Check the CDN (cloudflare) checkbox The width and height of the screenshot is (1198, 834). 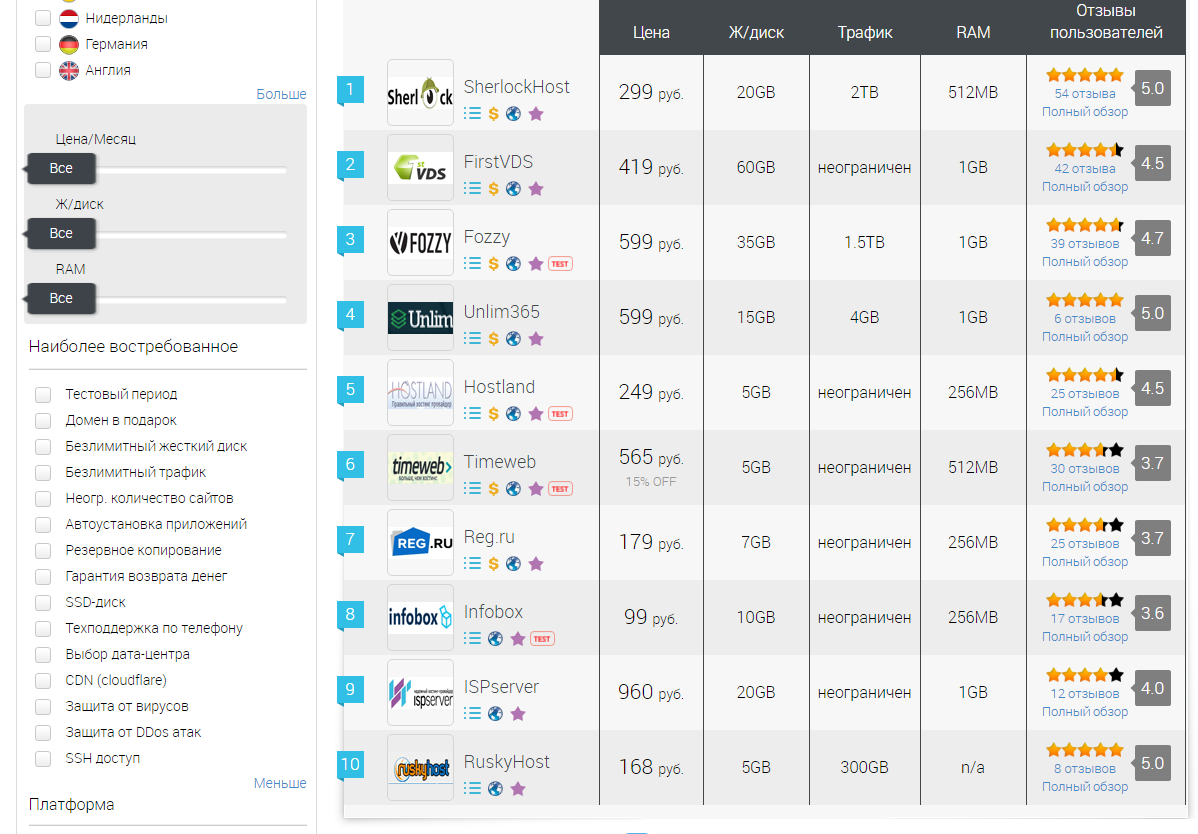coord(43,680)
